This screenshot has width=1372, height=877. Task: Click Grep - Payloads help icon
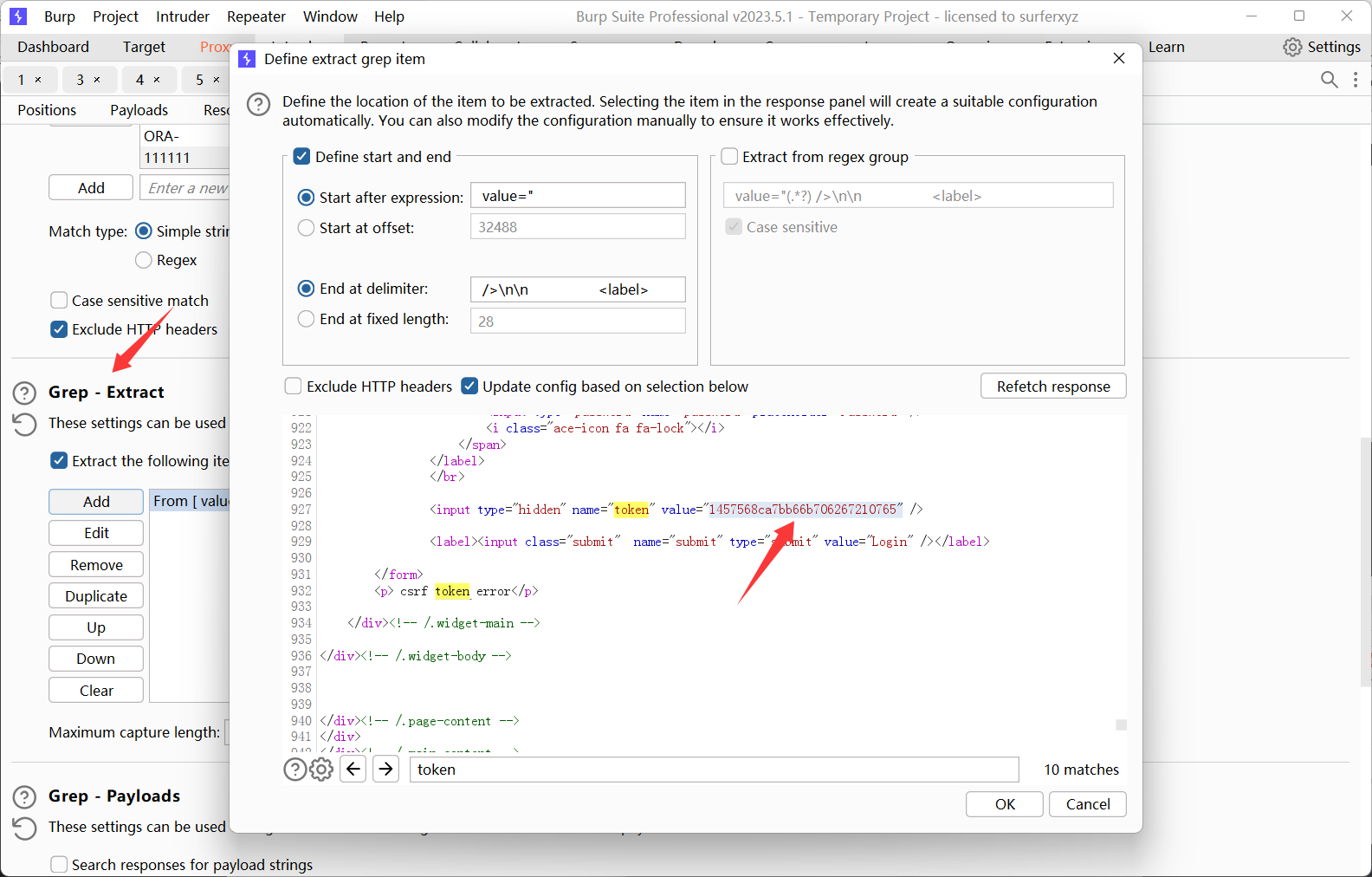(x=24, y=796)
